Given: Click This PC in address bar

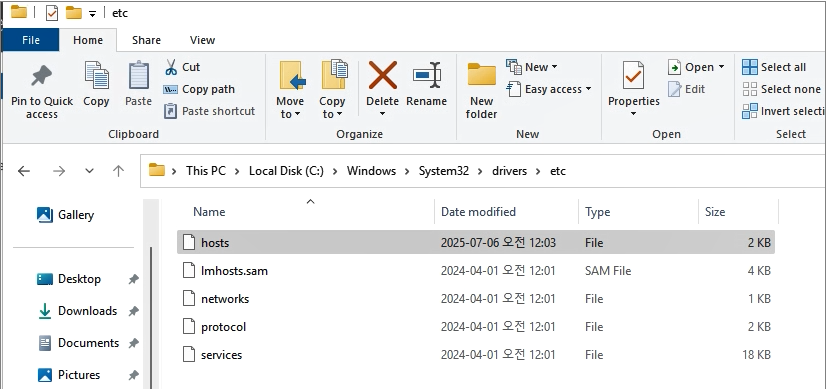Looking at the screenshot, I should 206,171.
